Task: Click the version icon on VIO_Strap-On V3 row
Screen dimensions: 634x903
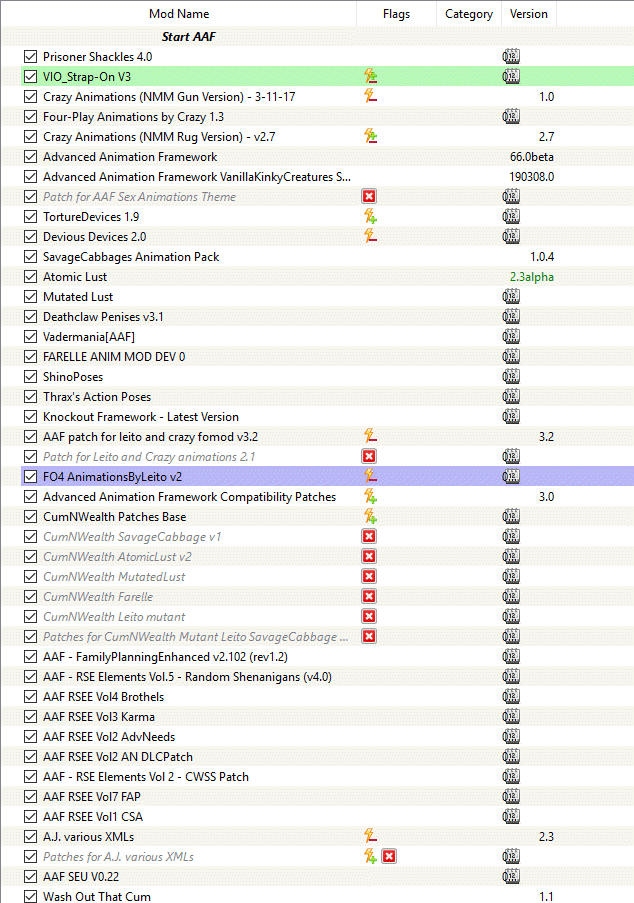Action: click(x=511, y=76)
